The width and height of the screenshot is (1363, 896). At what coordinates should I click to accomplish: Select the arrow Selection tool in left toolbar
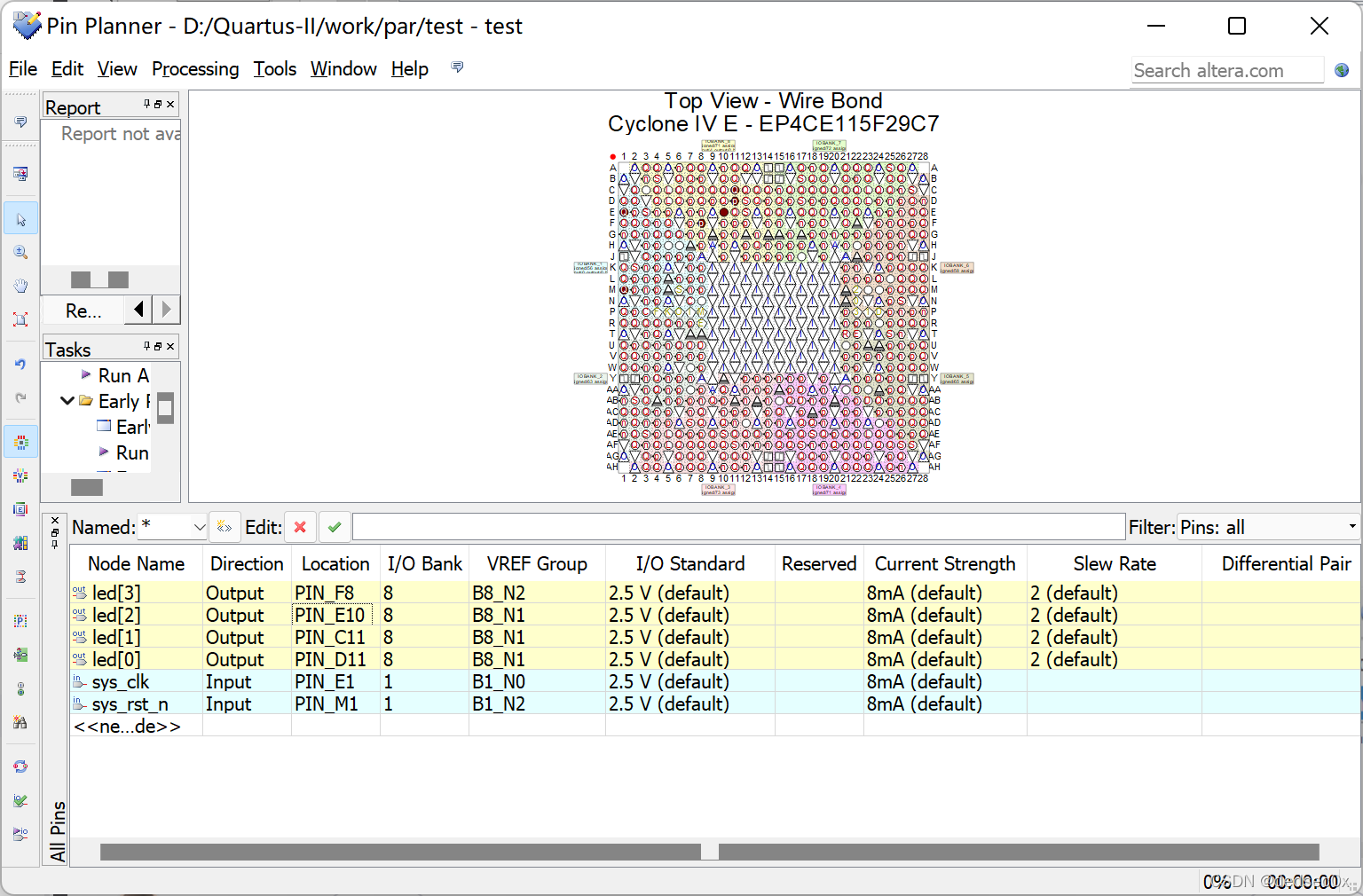coord(20,219)
